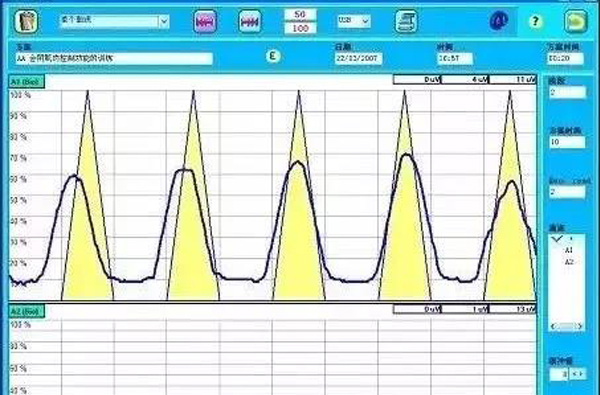Click the stepper arrows beside the value 3
The image size is (600, 395).
coord(578,374)
